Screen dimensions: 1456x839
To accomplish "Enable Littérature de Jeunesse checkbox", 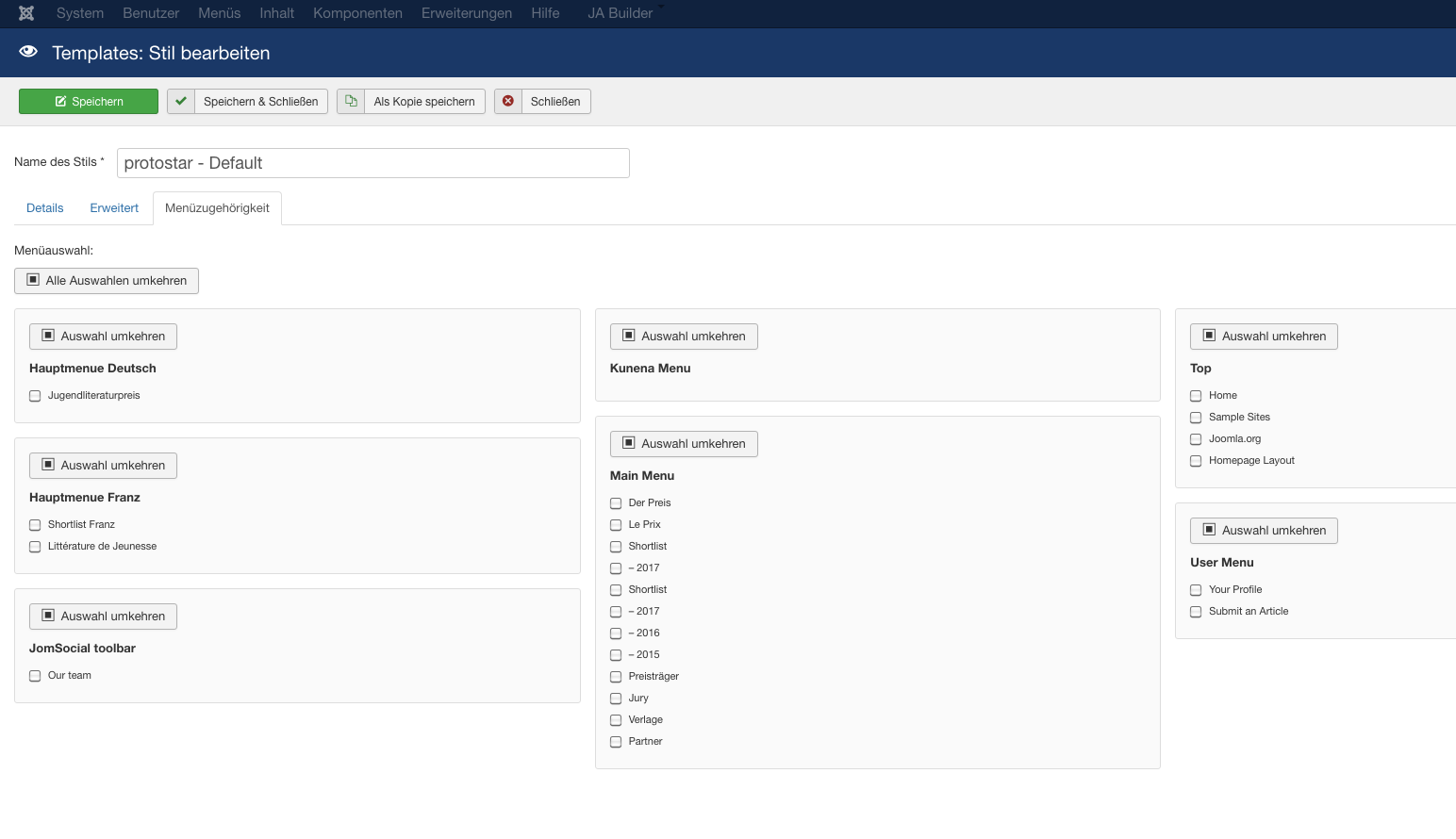I will [35, 547].
